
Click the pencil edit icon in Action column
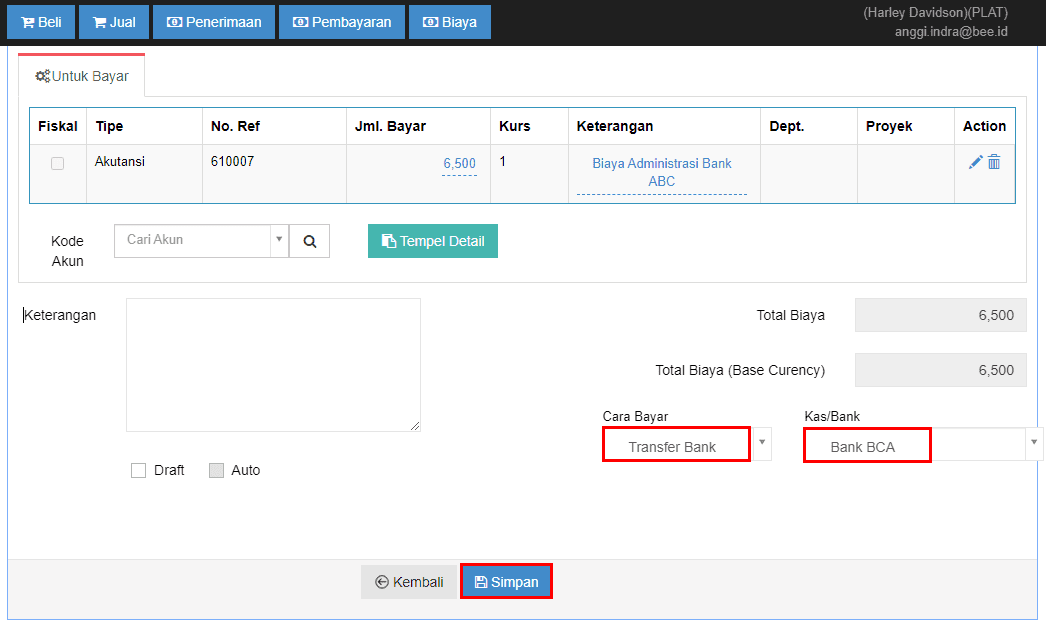975,162
